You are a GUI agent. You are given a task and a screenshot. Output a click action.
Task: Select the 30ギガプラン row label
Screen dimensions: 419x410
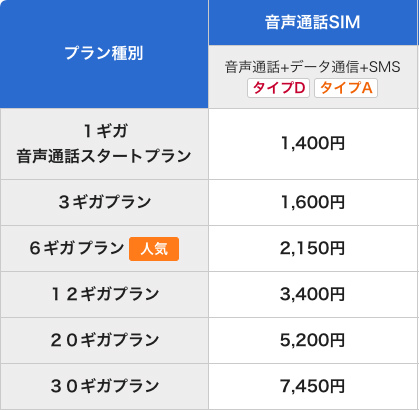pyautogui.click(x=105, y=386)
